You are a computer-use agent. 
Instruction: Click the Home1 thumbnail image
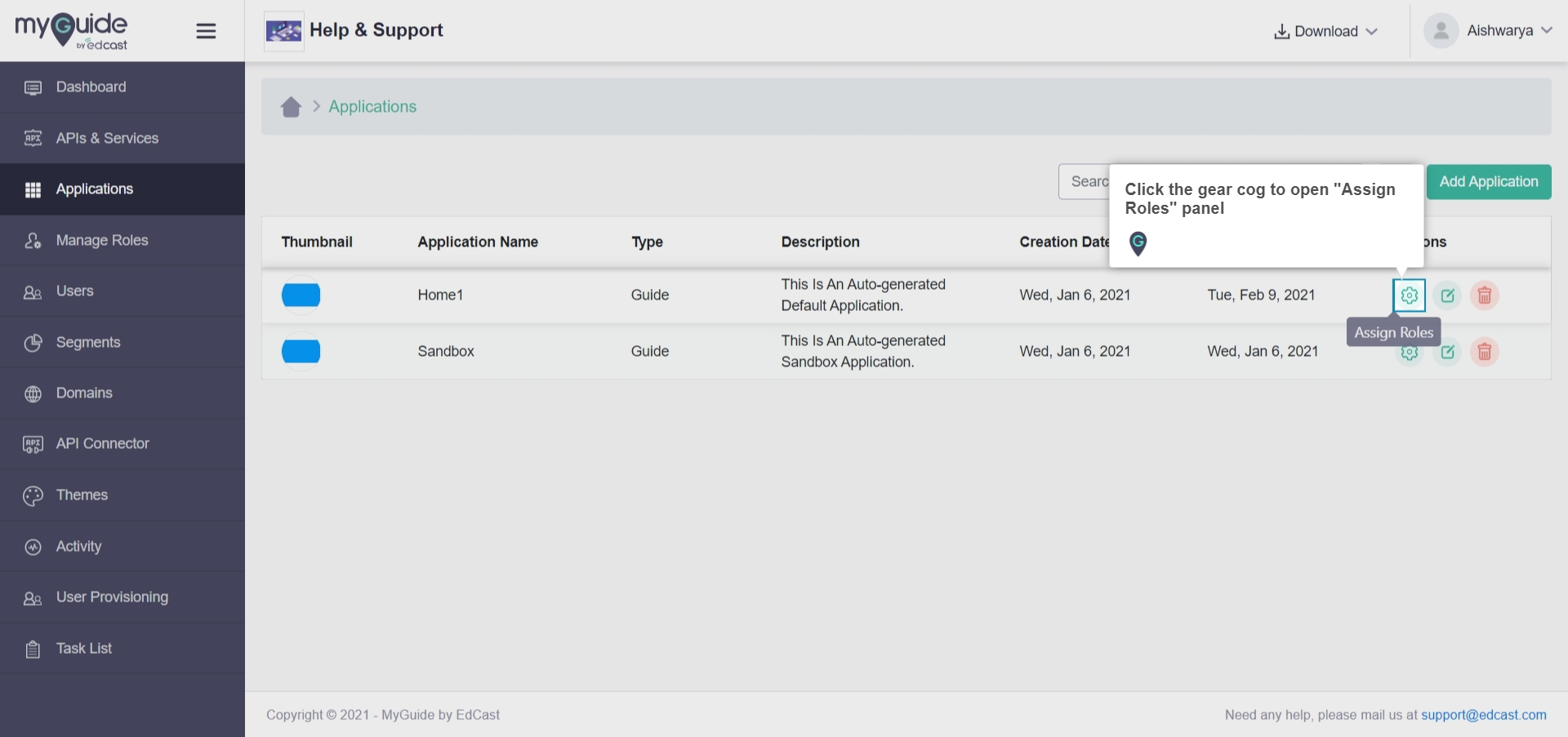pyautogui.click(x=301, y=295)
